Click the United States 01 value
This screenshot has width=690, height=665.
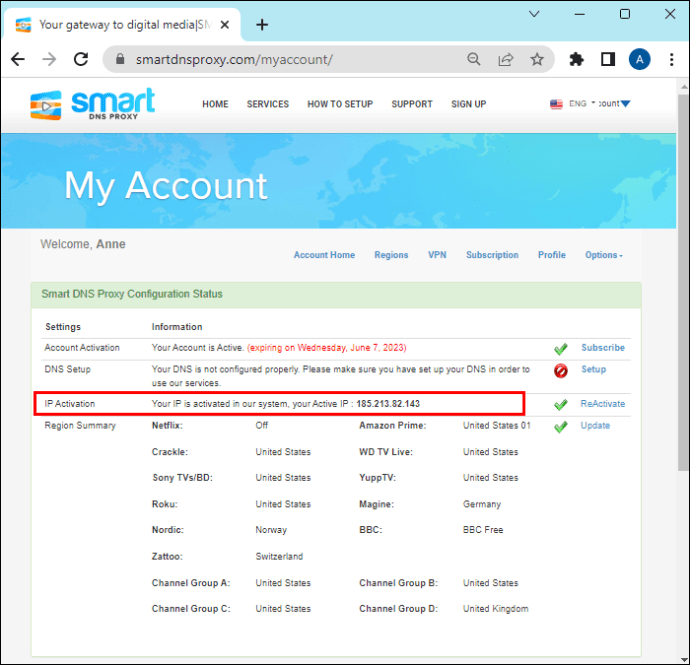[496, 426]
